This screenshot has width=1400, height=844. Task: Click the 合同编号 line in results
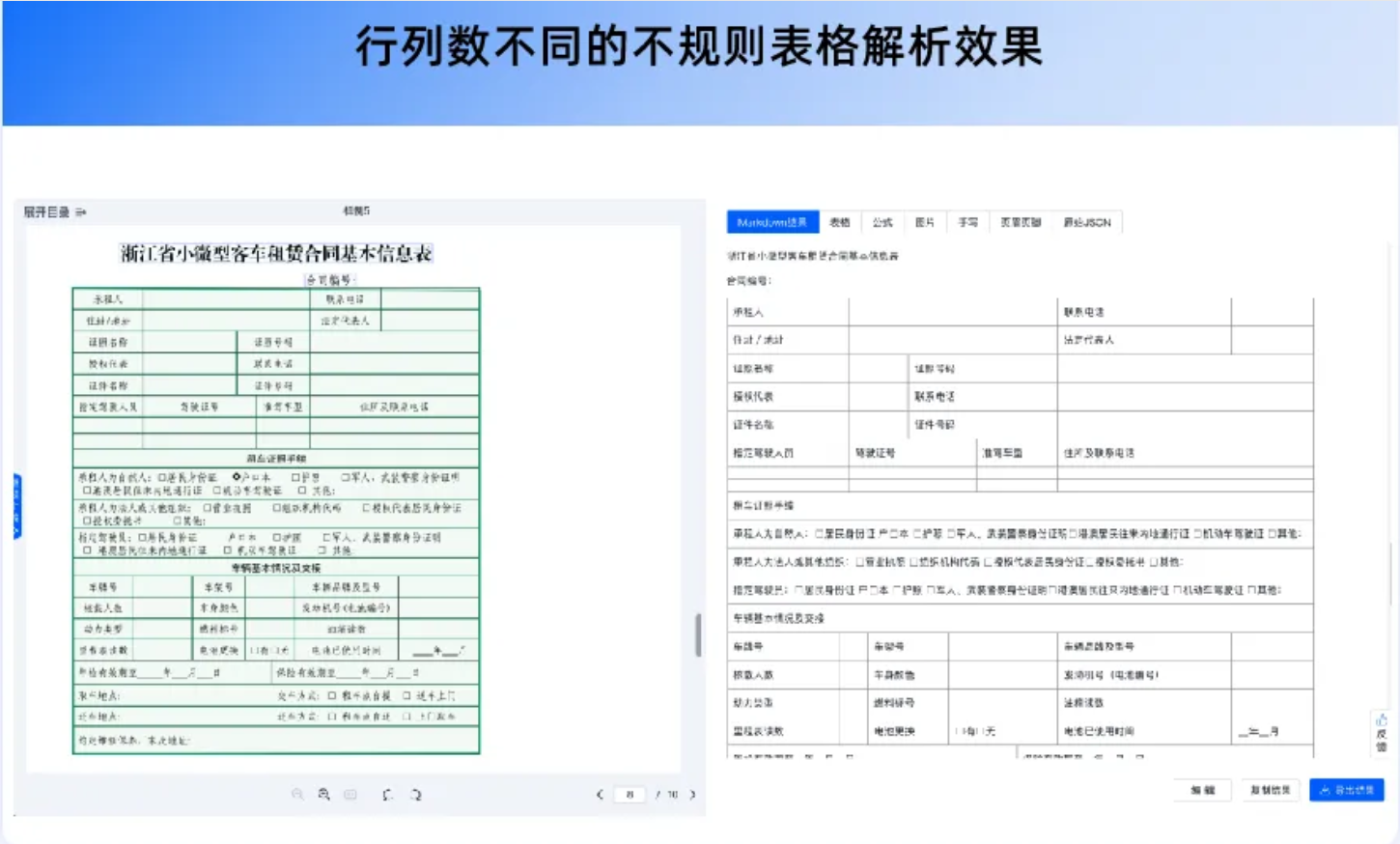tap(749, 281)
